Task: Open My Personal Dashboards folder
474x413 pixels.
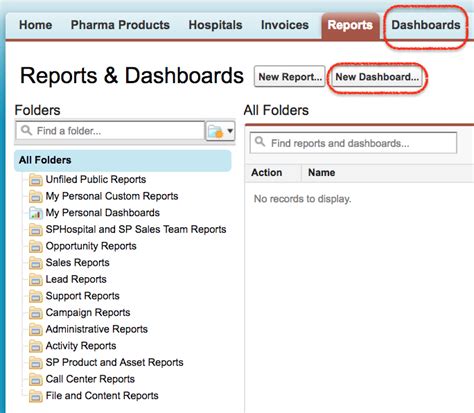Action: coord(102,213)
